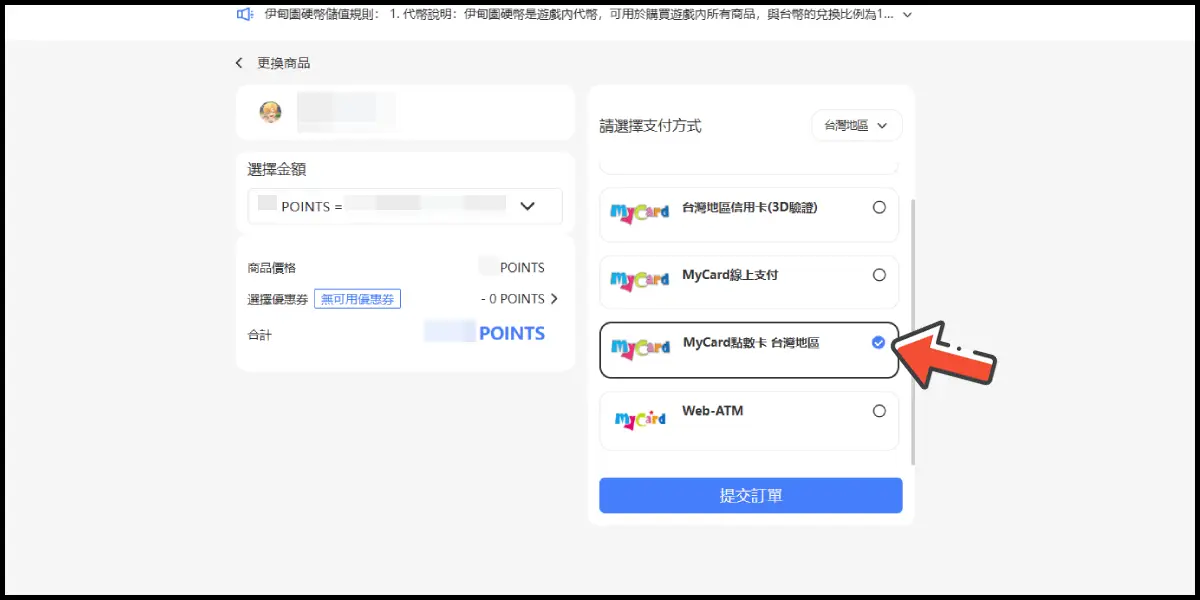
Task: Open coupon selection arrow next to 0 POINTS
Action: pos(555,299)
